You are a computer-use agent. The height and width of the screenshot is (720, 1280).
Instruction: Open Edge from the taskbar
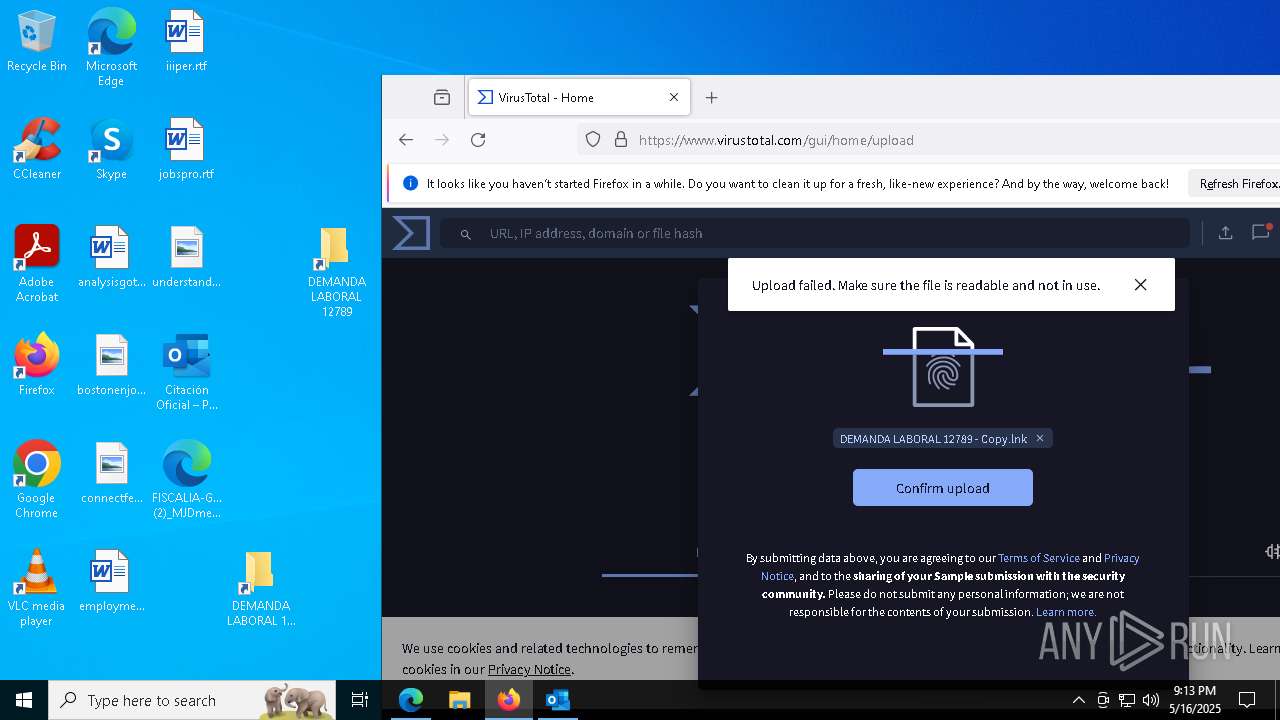coord(411,700)
